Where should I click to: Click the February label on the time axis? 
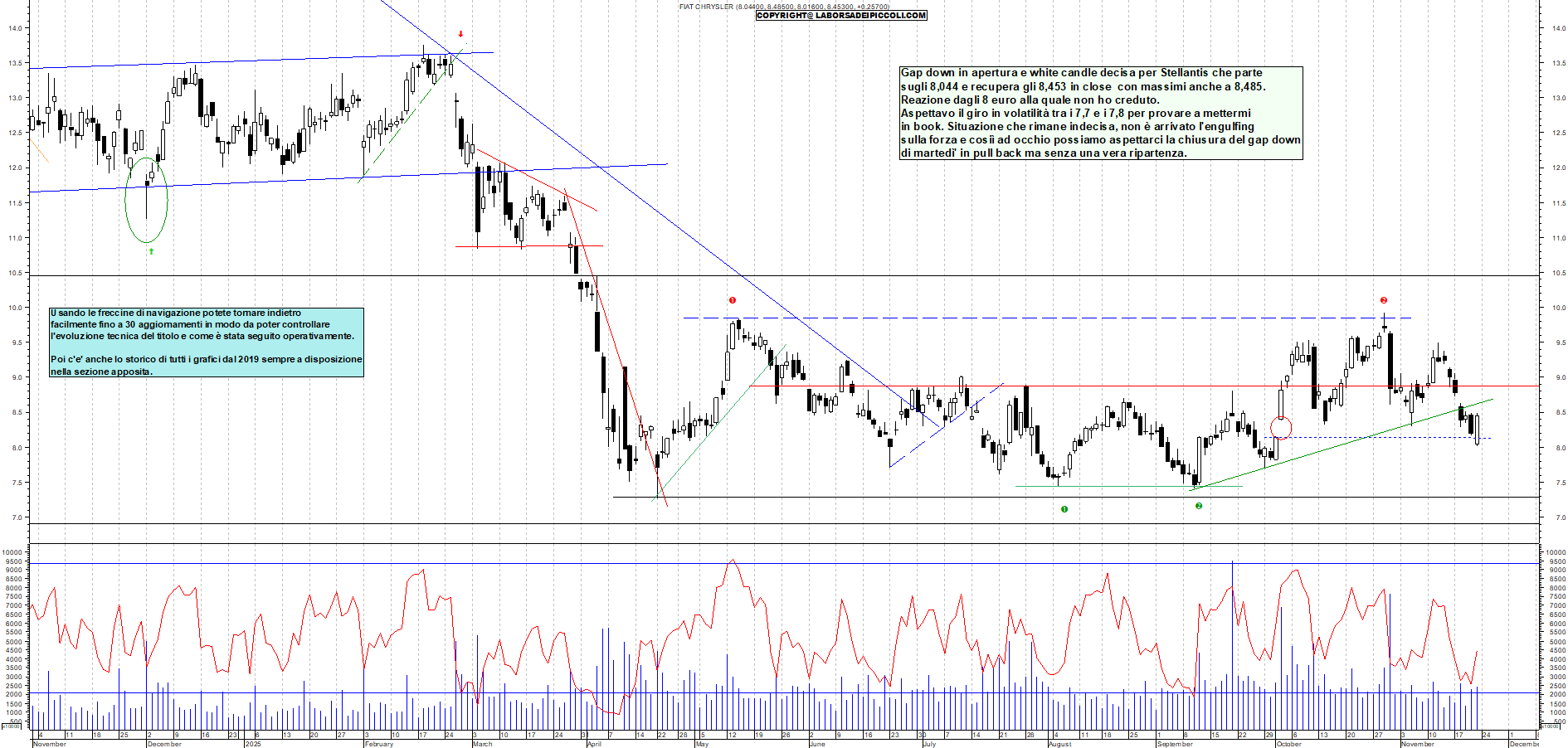[x=378, y=744]
